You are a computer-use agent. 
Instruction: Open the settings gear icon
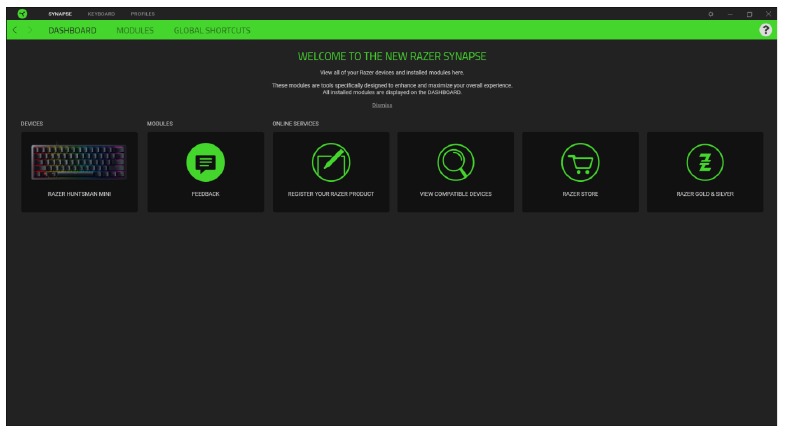click(711, 14)
